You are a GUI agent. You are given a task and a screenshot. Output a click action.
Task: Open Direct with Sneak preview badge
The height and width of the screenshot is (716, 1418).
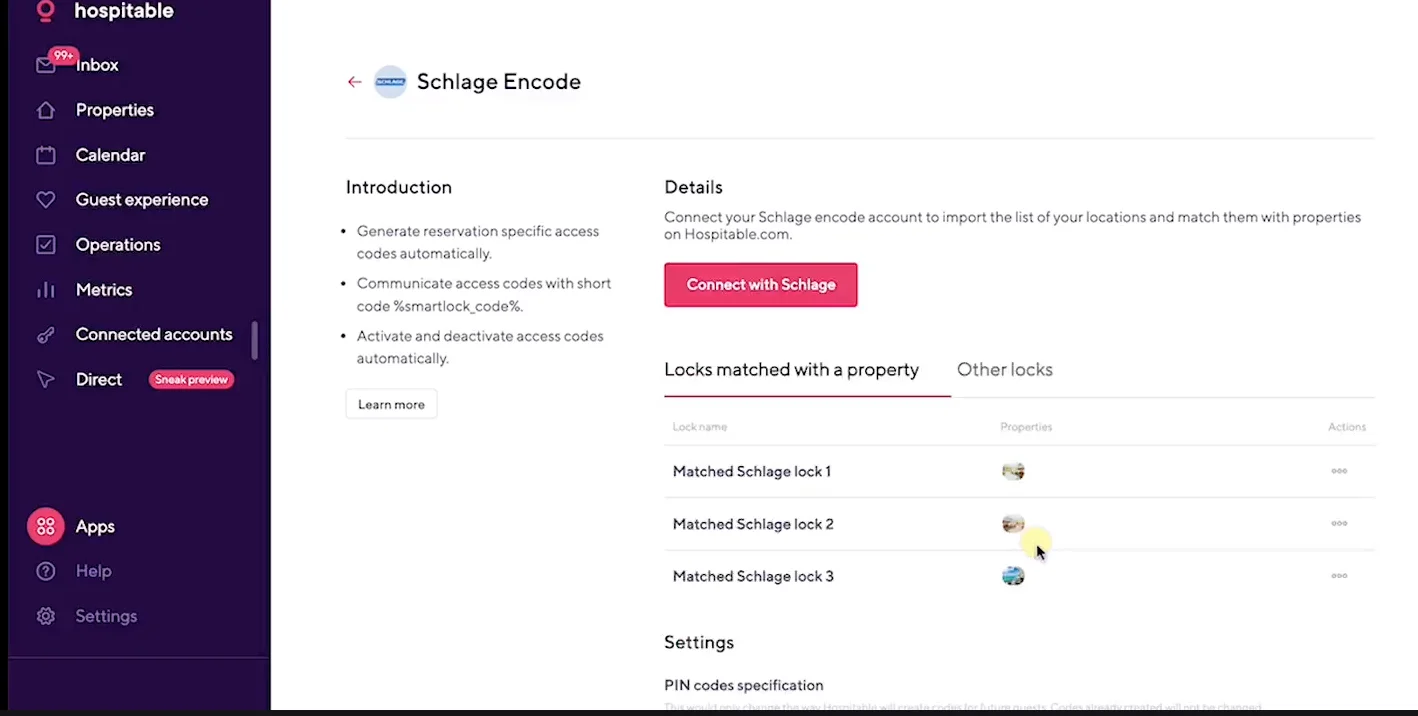[x=99, y=380]
